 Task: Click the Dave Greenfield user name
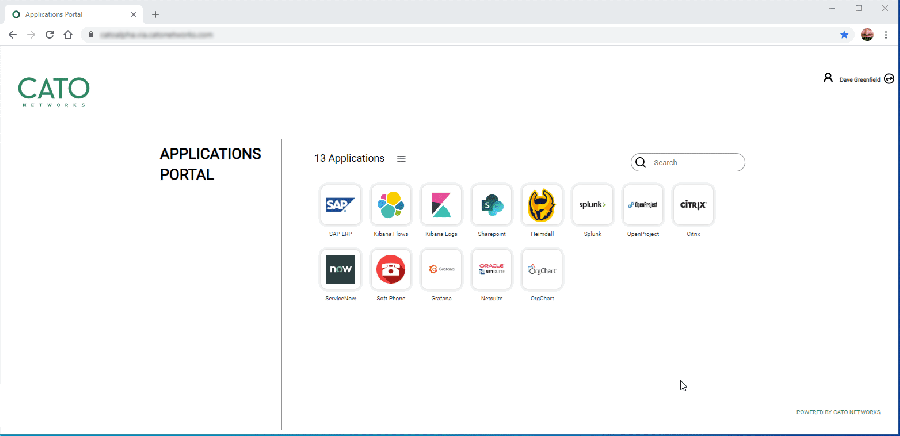coord(860,80)
